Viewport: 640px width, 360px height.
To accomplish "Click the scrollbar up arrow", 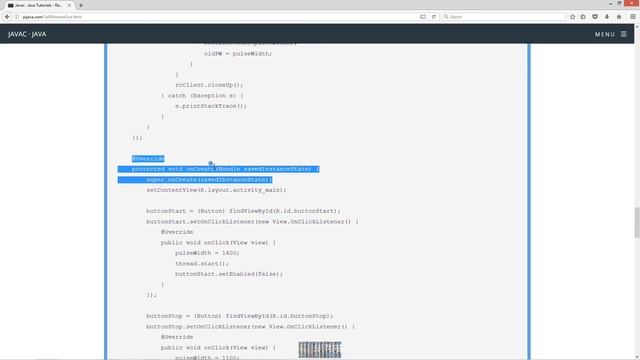I will coord(637,26).
